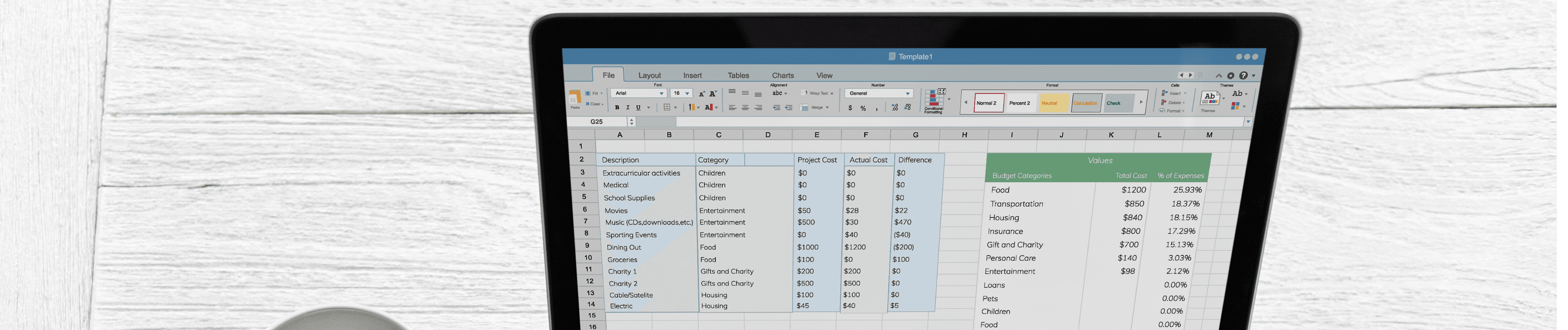Click the settings gear icon
The width and height of the screenshot is (1568, 330).
(x=1230, y=76)
